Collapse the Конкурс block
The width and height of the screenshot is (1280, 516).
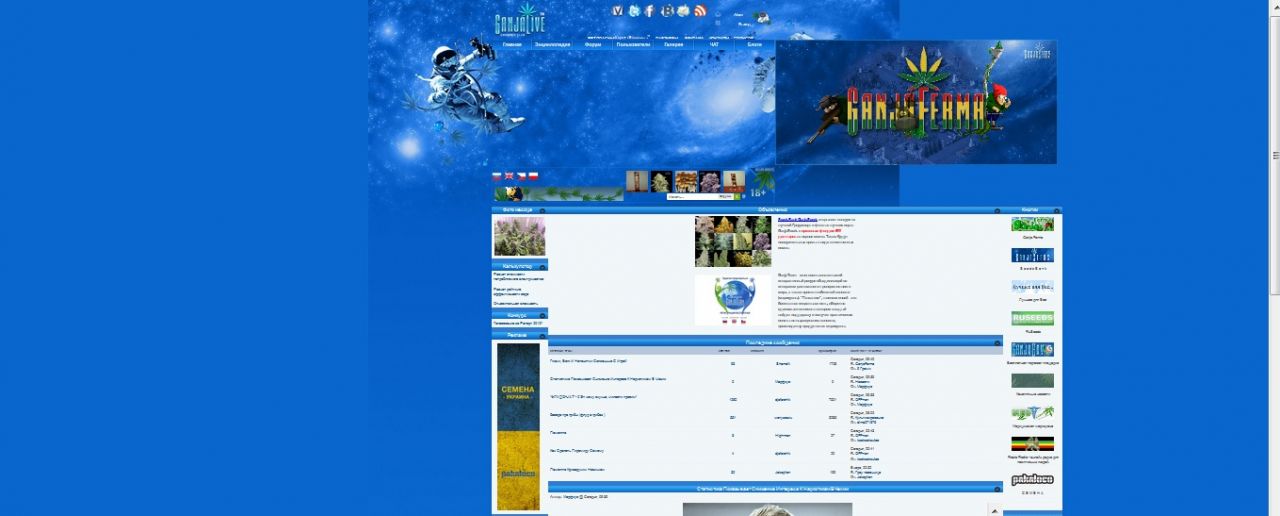(543, 315)
